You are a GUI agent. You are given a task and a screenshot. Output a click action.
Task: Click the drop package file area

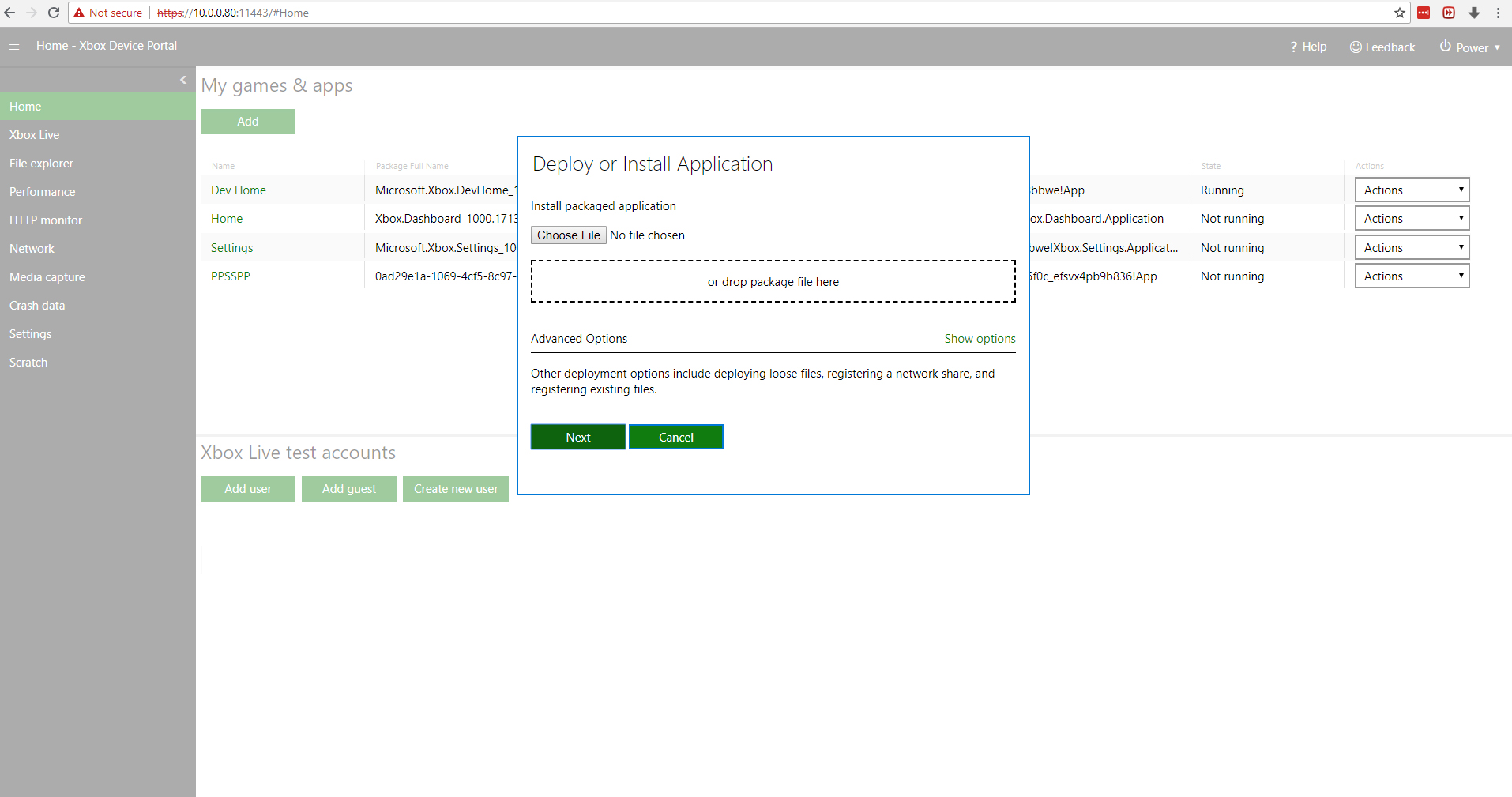773,282
